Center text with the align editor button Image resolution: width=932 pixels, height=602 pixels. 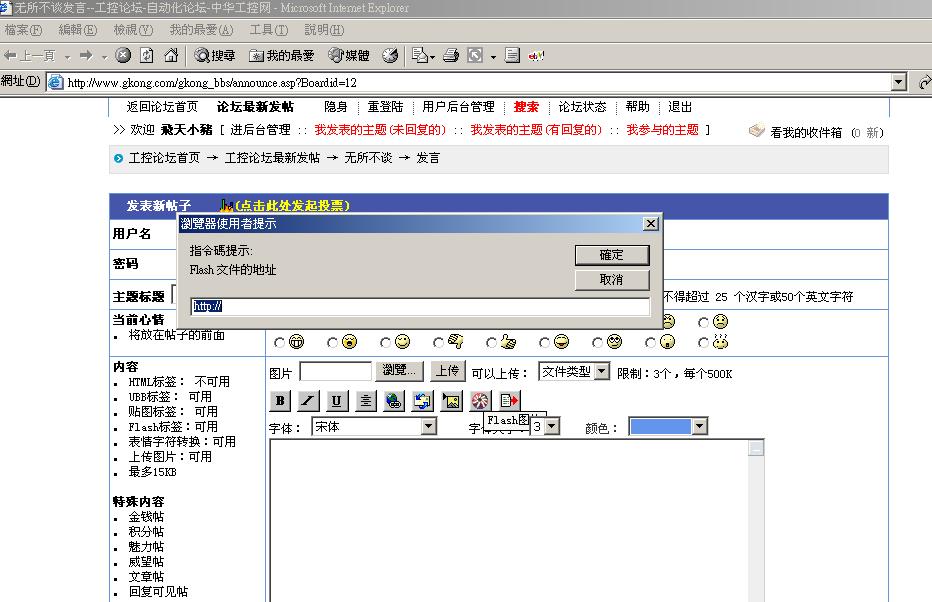(366, 401)
